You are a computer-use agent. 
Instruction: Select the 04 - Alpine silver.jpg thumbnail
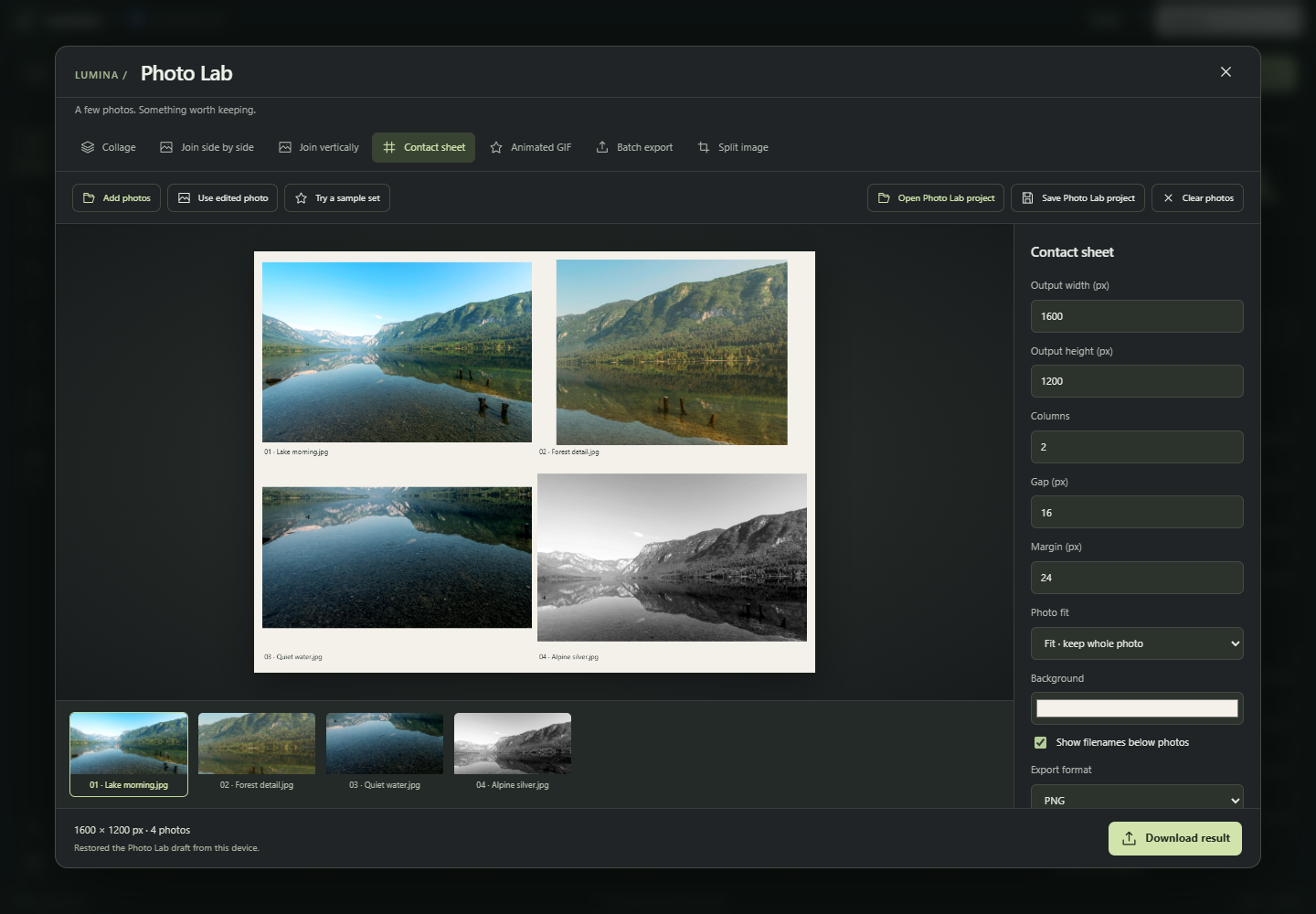[x=513, y=754]
